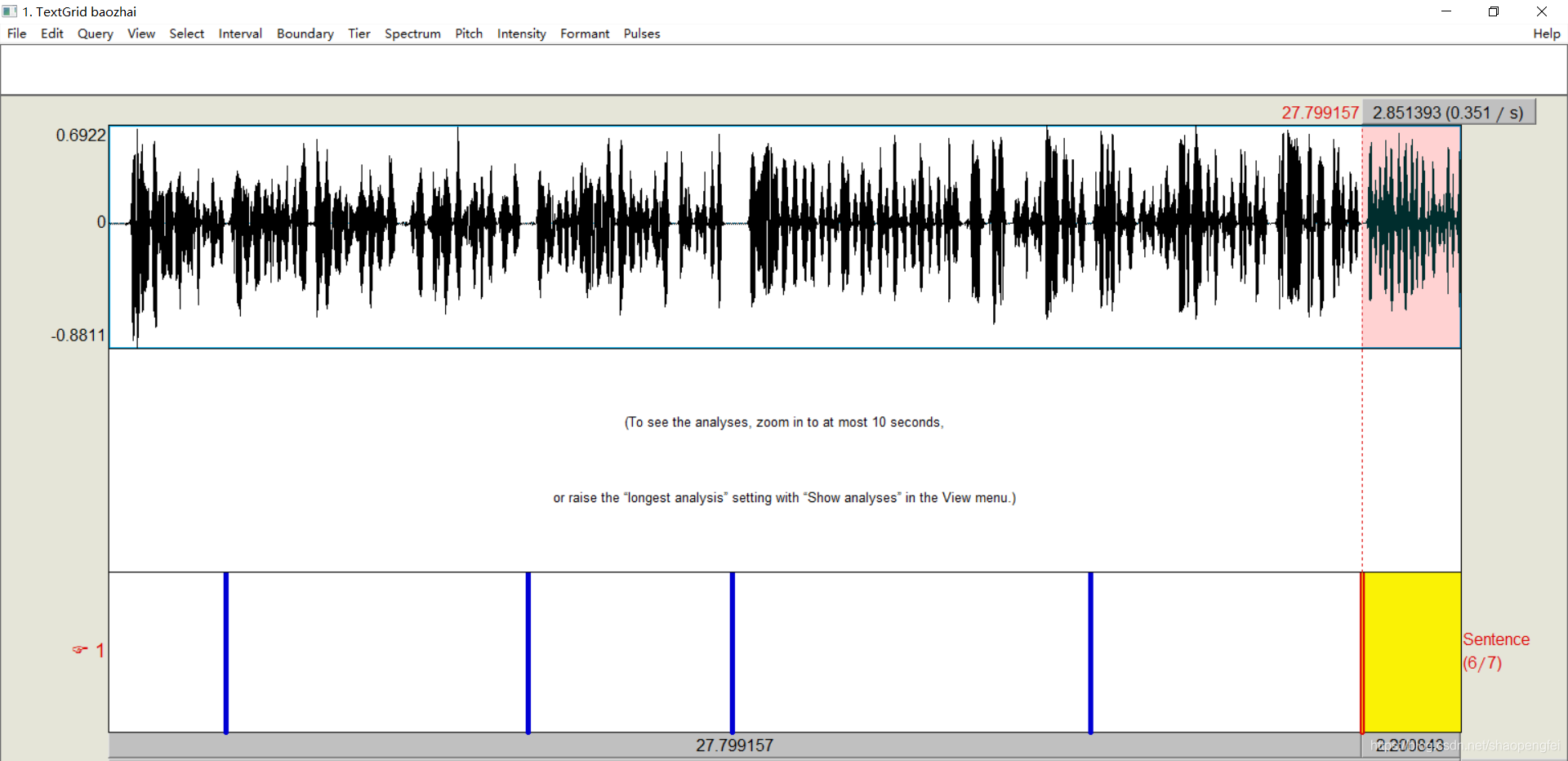Select the yellow highlighted sentence interval
The image size is (1568, 761).
click(1412, 652)
